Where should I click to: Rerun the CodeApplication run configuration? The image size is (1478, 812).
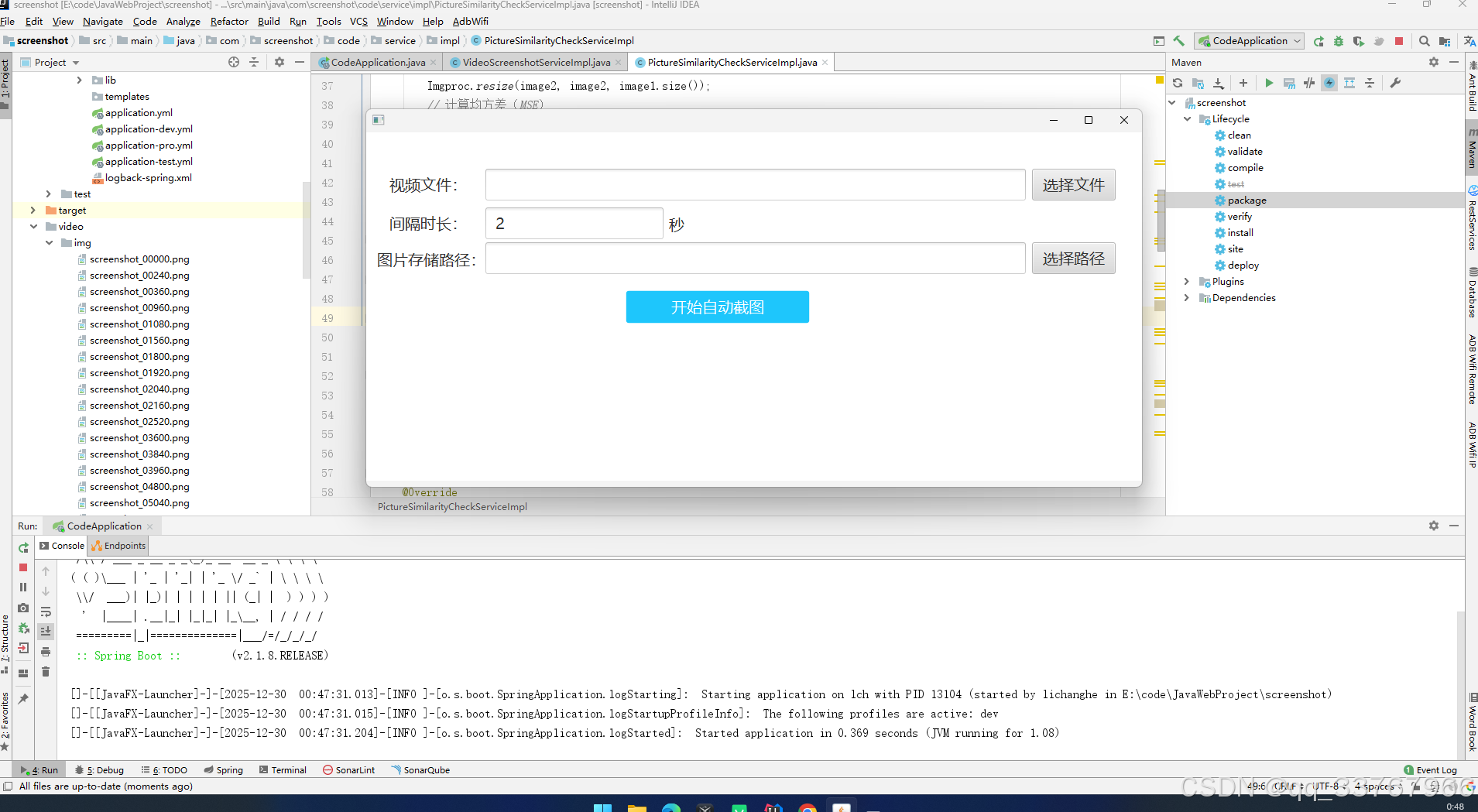pyautogui.click(x=22, y=547)
